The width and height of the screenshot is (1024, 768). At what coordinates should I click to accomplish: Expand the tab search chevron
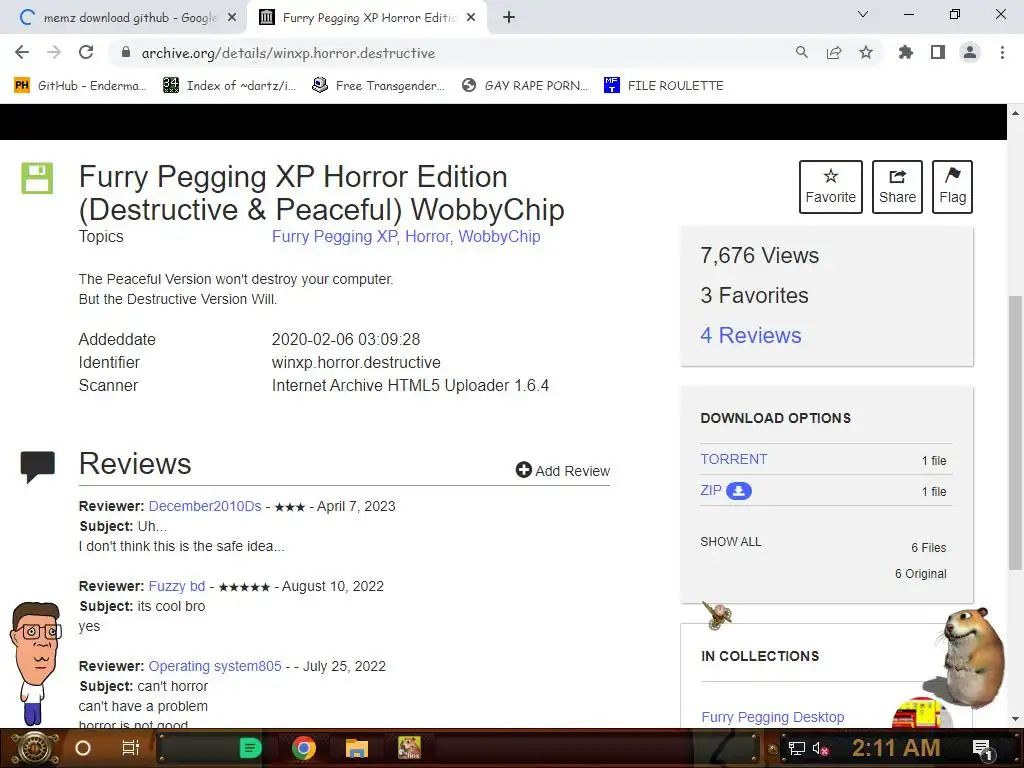[863, 14]
